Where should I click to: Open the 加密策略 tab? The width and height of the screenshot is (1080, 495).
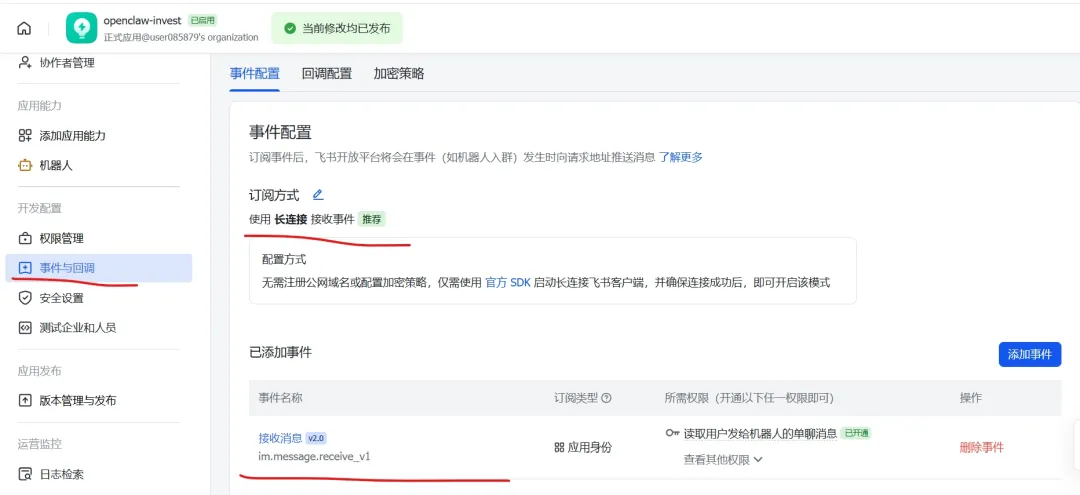click(x=399, y=74)
